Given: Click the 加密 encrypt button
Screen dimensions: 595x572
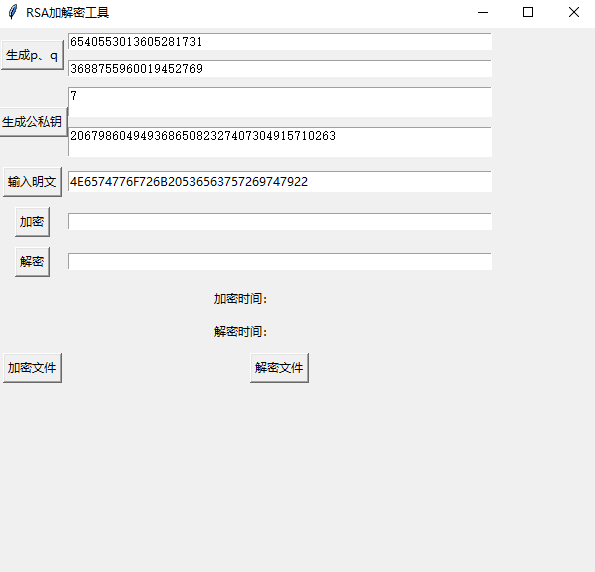Looking at the screenshot, I should (32, 222).
